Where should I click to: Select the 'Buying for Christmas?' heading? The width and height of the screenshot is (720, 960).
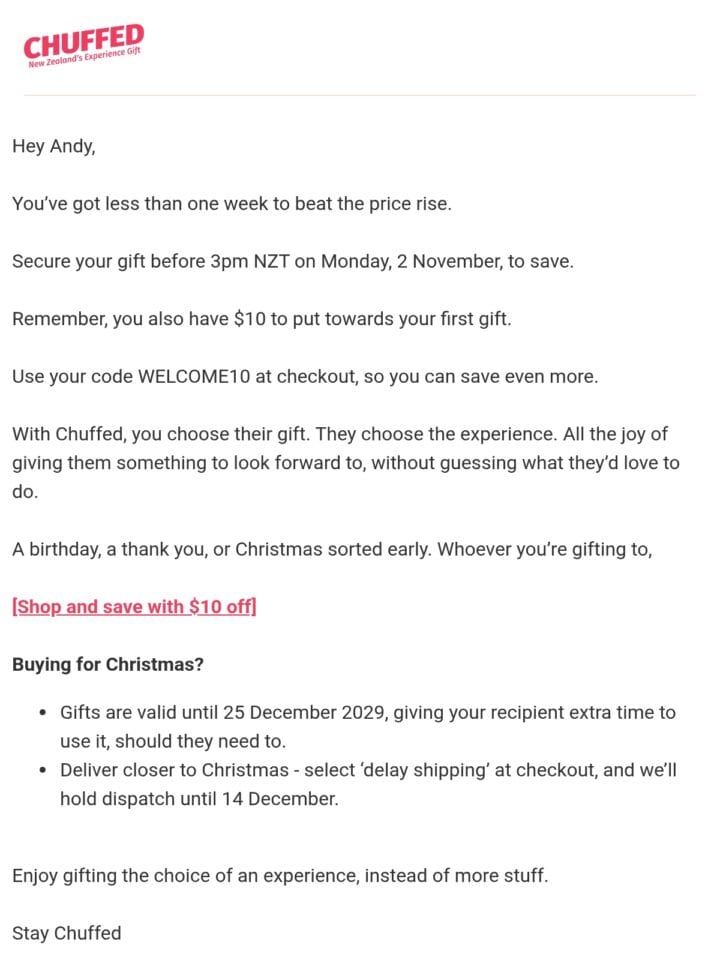pos(108,664)
